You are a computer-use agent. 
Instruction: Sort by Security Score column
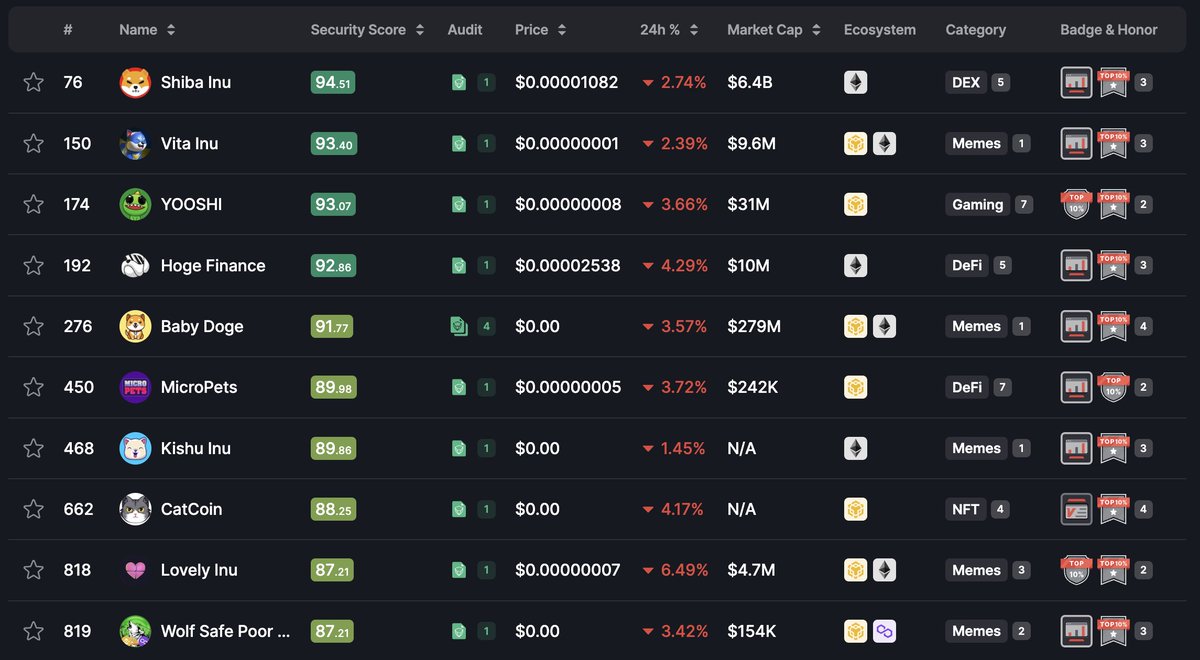367,30
